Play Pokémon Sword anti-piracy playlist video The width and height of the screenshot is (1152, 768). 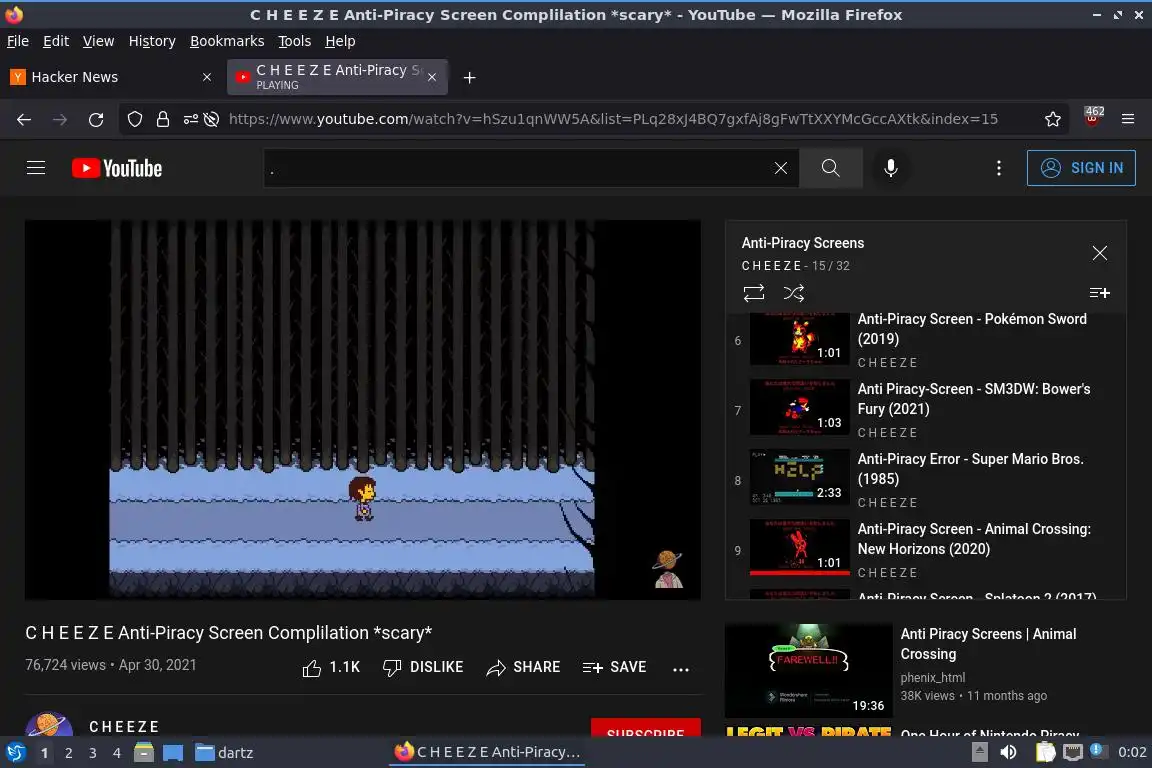tap(926, 340)
